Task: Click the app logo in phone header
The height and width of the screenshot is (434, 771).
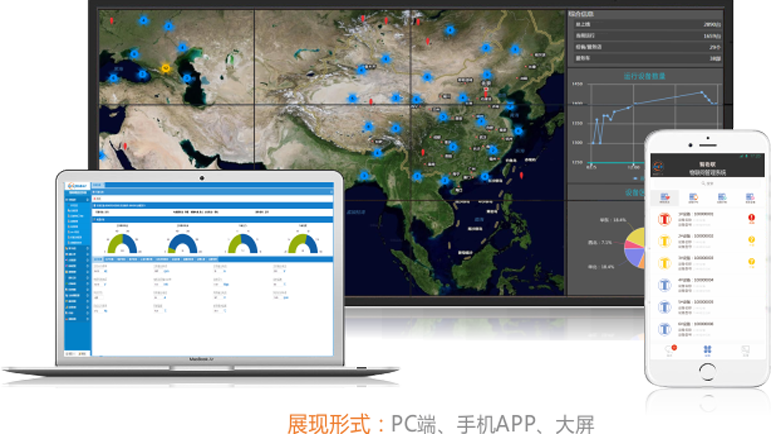Action: (657, 166)
